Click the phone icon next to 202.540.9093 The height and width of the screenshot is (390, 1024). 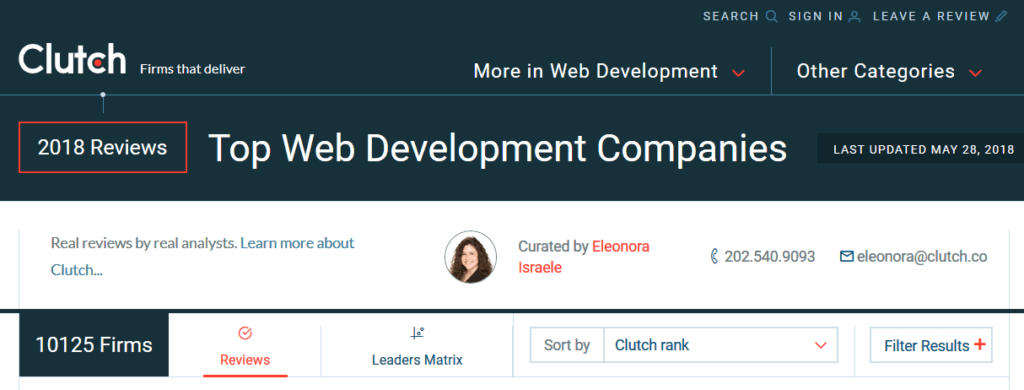[x=714, y=257]
